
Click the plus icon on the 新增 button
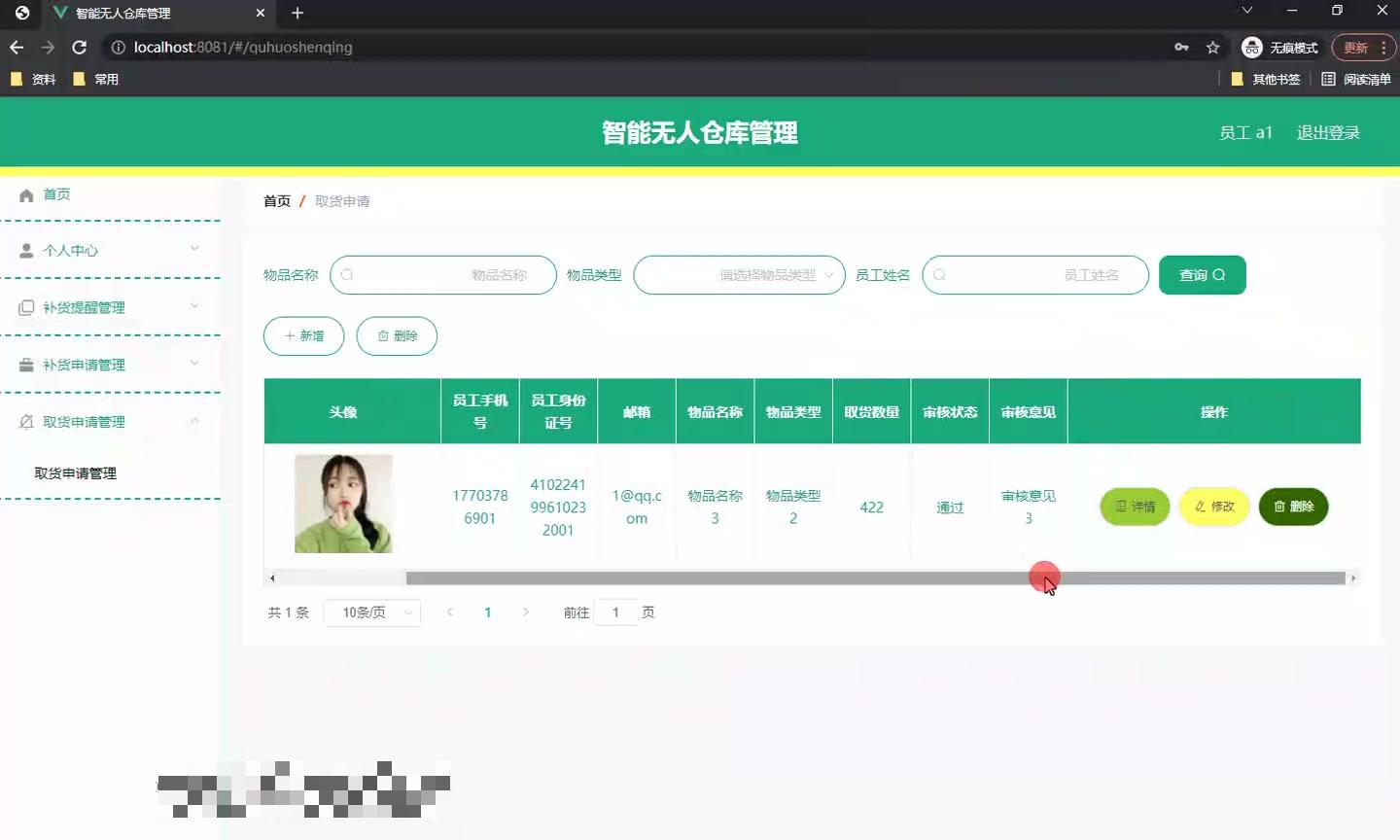[290, 335]
